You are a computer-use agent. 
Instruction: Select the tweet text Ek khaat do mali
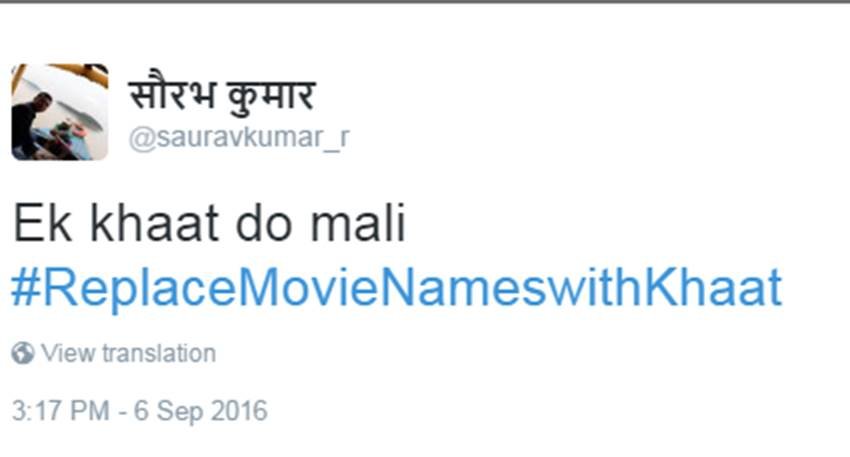point(209,222)
